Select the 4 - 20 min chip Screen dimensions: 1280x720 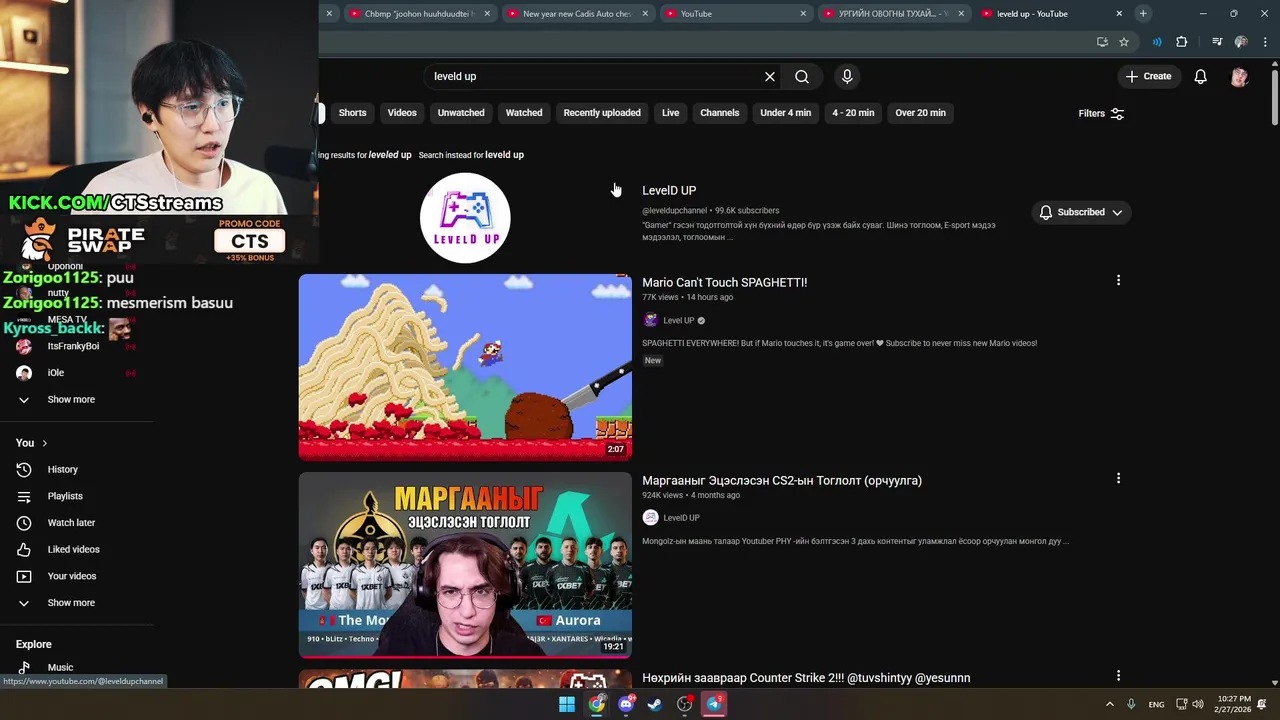point(853,113)
